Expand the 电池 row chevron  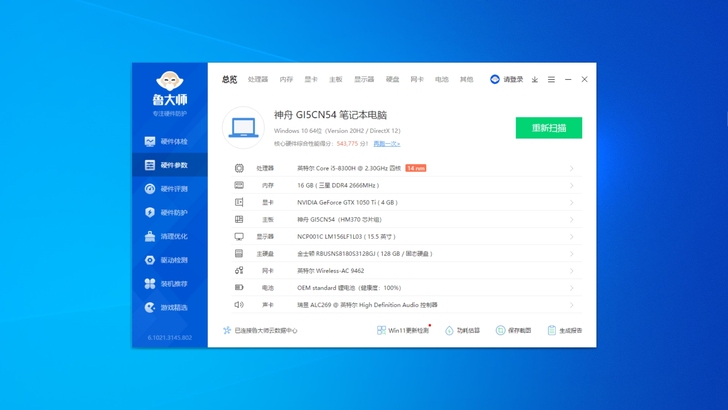(x=572, y=288)
